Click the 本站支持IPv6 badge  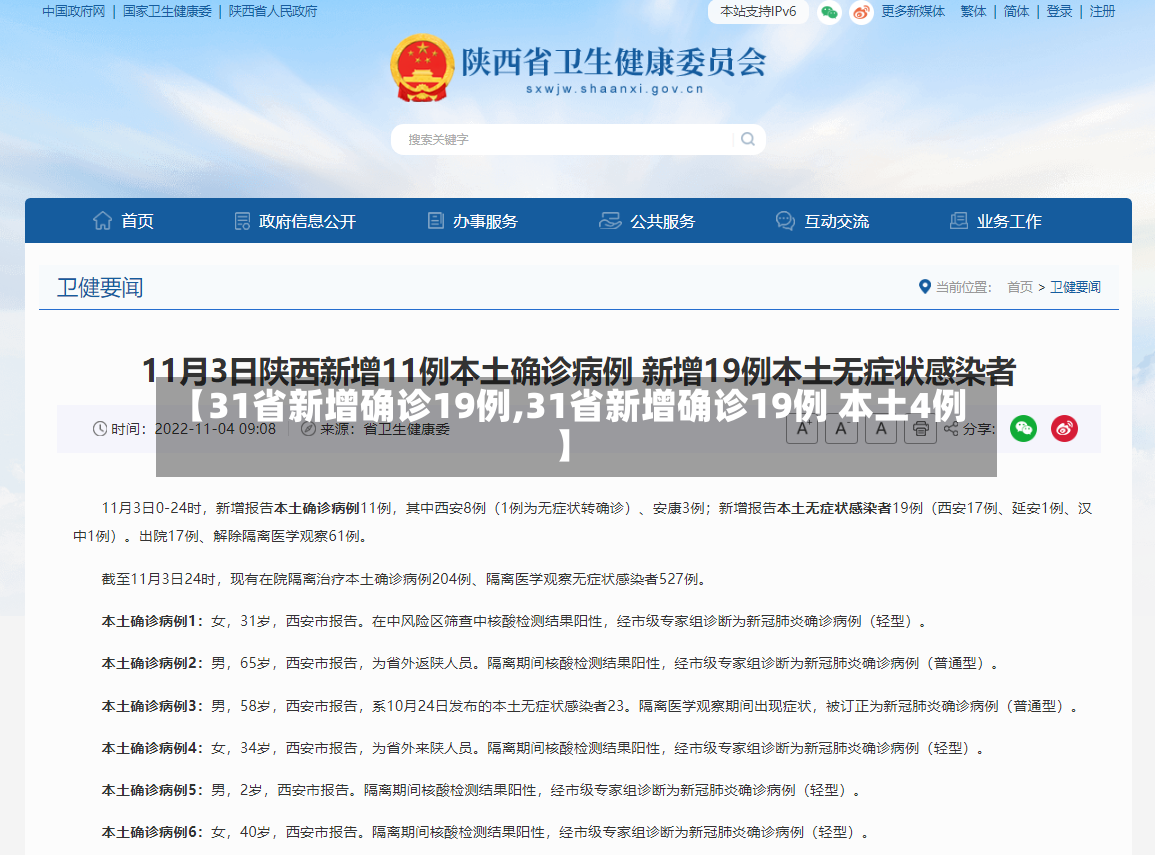point(758,12)
